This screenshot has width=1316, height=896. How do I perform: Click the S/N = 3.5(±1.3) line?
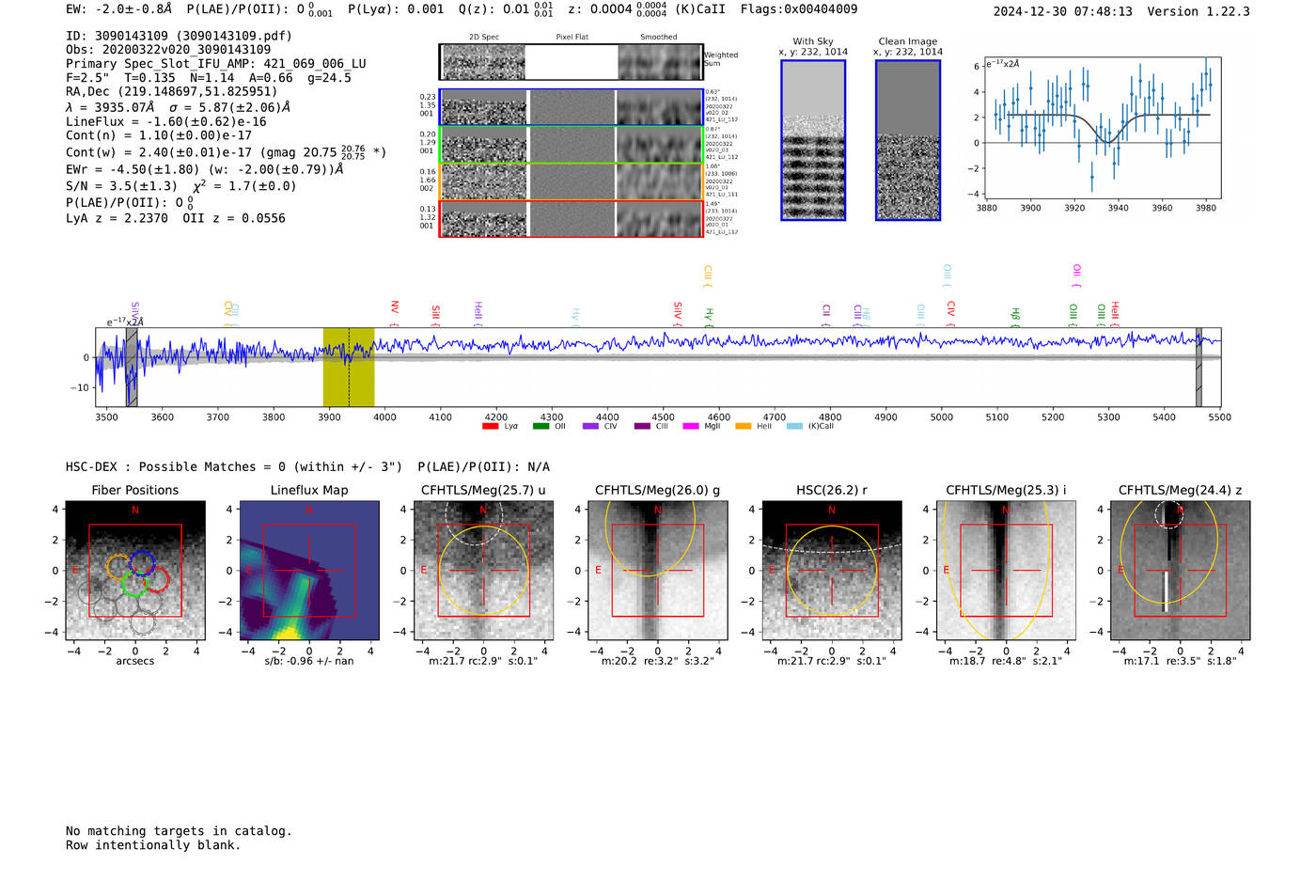[x=121, y=186]
